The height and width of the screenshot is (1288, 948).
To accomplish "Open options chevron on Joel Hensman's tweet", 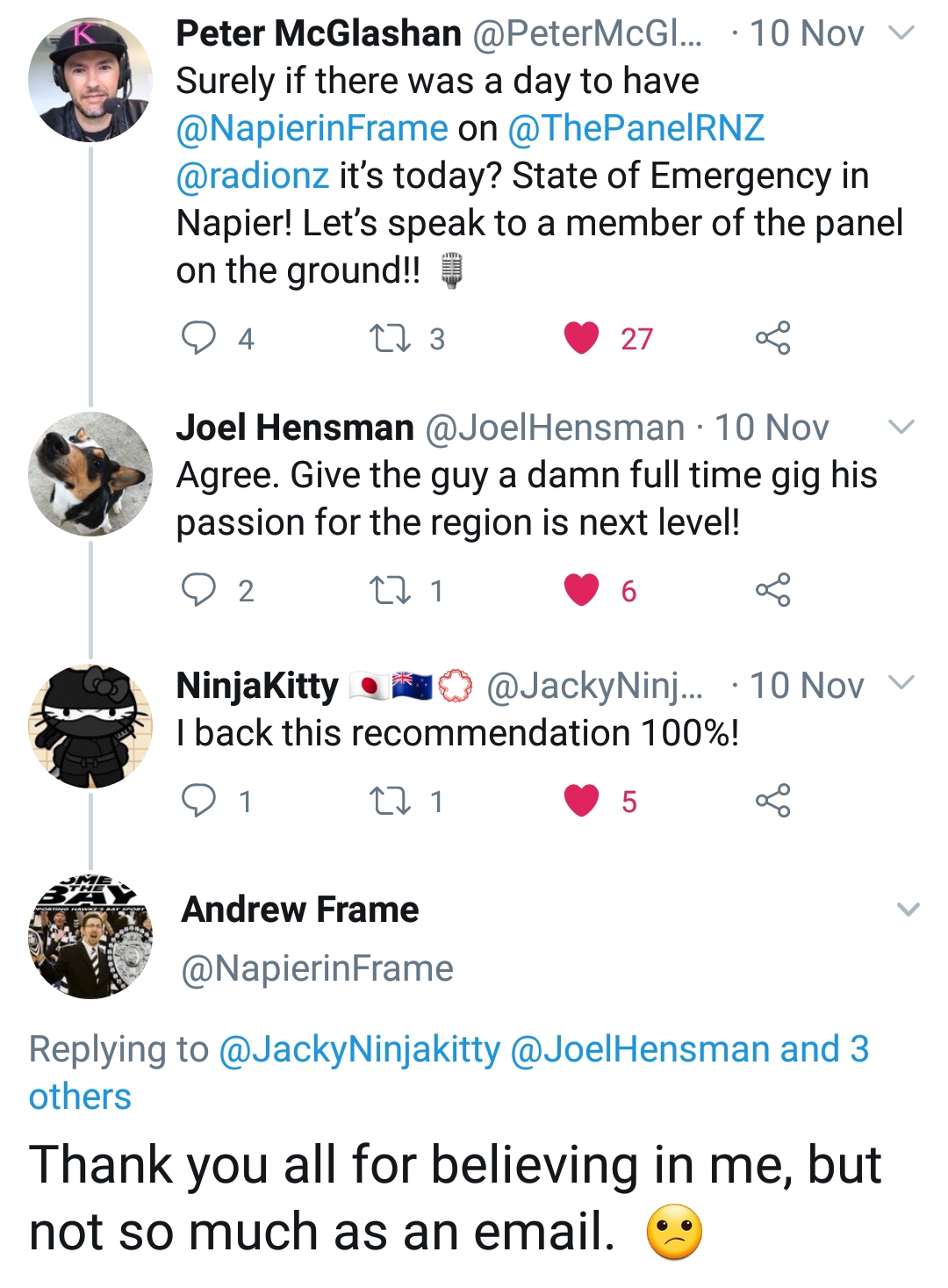I will point(901,428).
